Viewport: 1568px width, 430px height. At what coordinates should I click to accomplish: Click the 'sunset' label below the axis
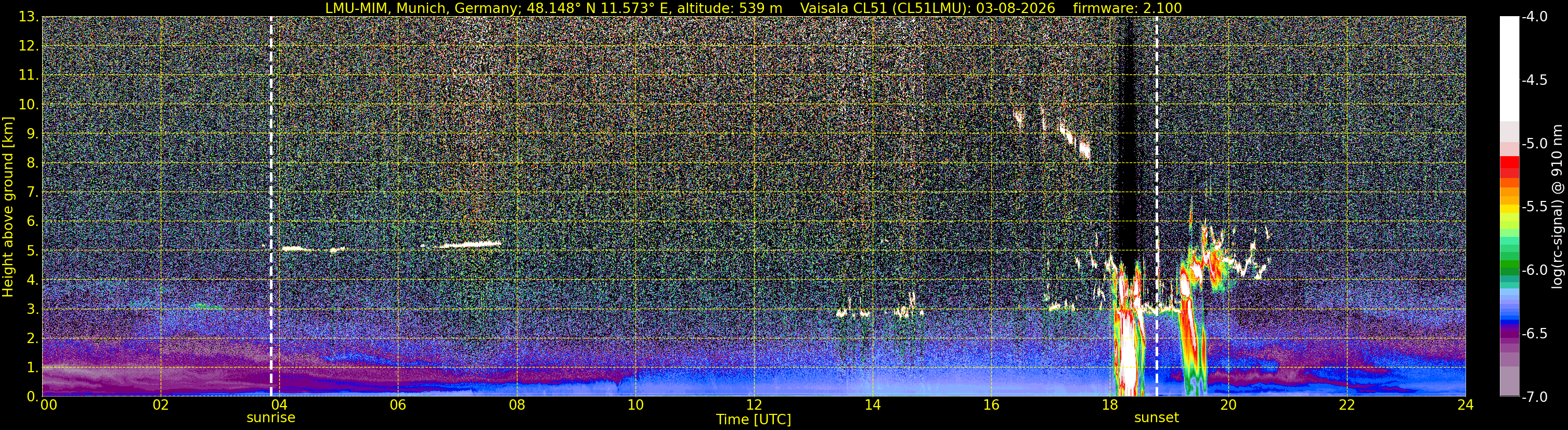[1157, 418]
